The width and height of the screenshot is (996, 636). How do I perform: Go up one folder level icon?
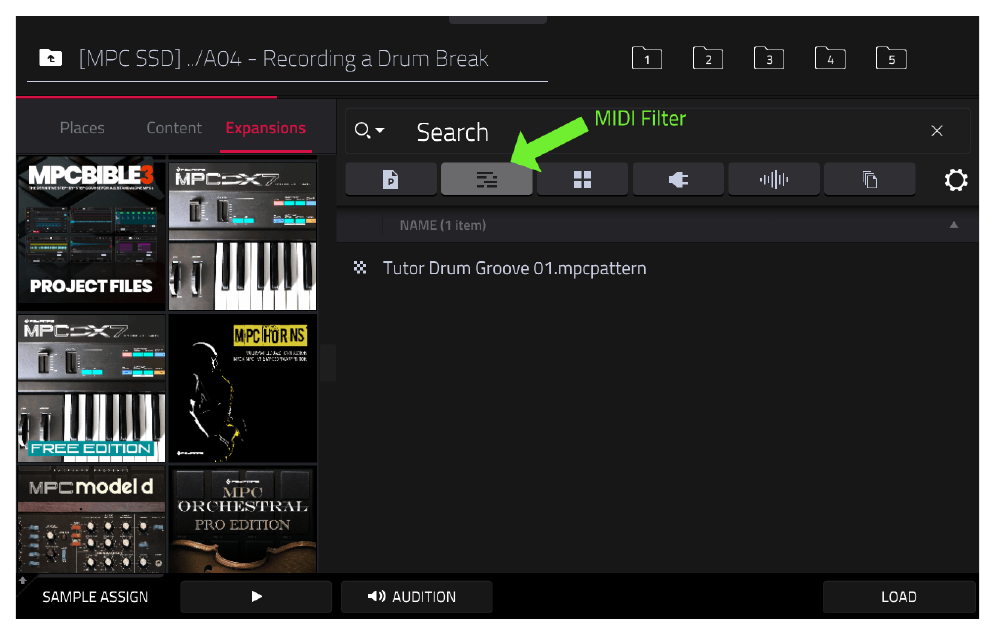point(51,58)
